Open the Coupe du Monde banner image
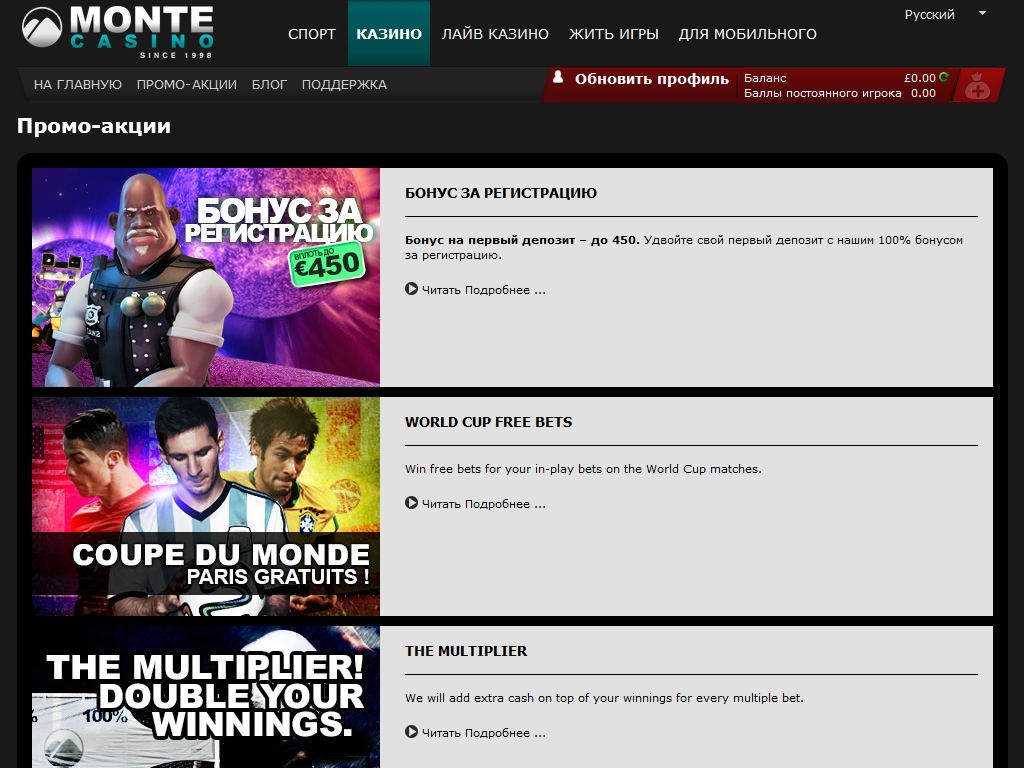This screenshot has height=768, width=1024. click(206, 506)
